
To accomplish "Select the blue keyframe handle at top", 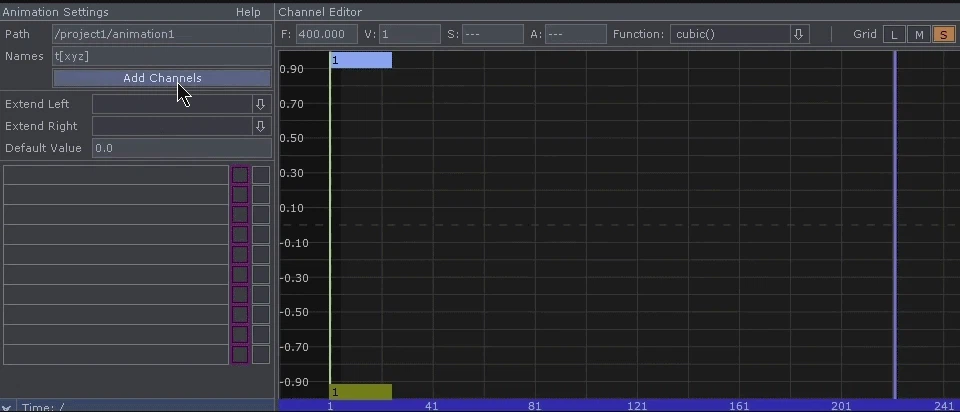I will click(x=361, y=60).
